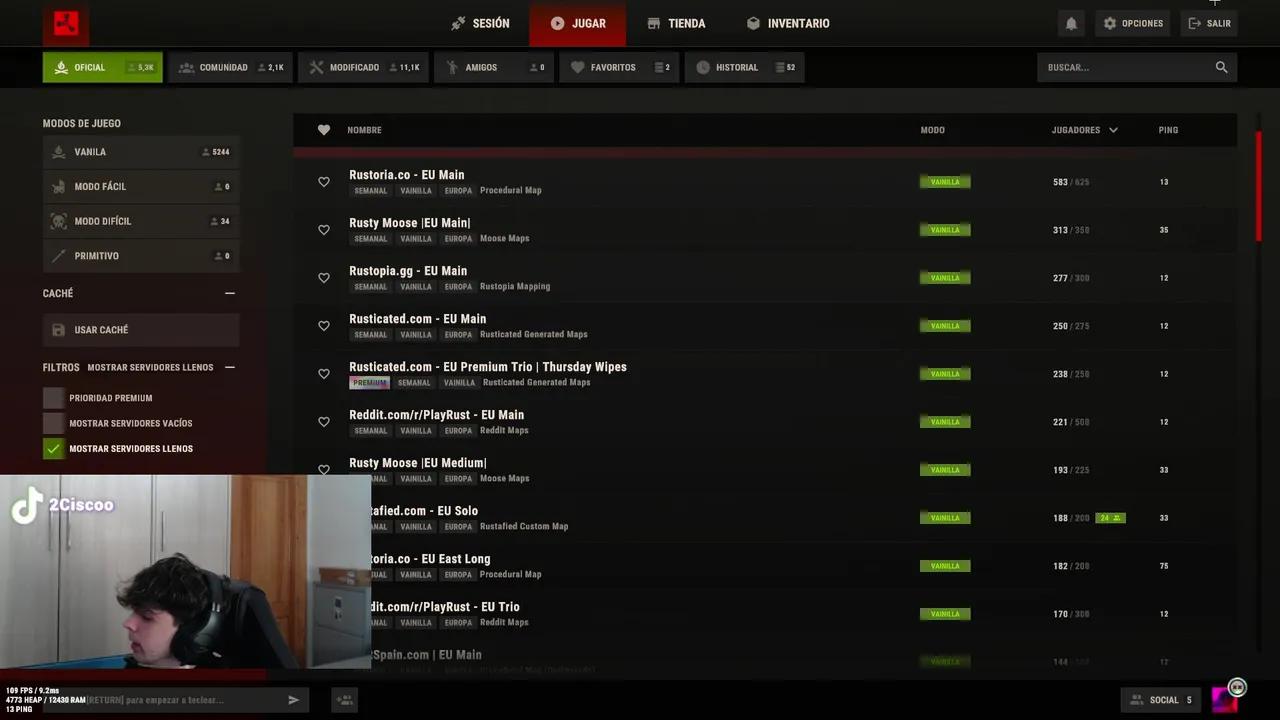The width and height of the screenshot is (1280, 720).
Task: Switch to Modificado server list
Action: [363, 67]
